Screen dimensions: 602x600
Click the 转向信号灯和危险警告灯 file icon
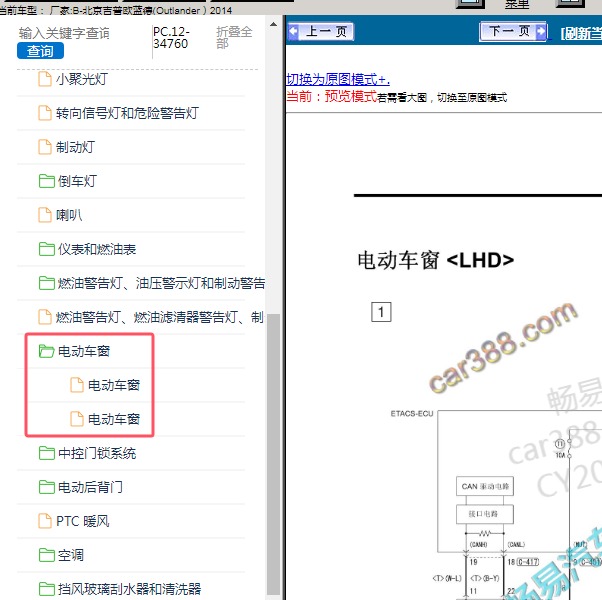(45, 113)
